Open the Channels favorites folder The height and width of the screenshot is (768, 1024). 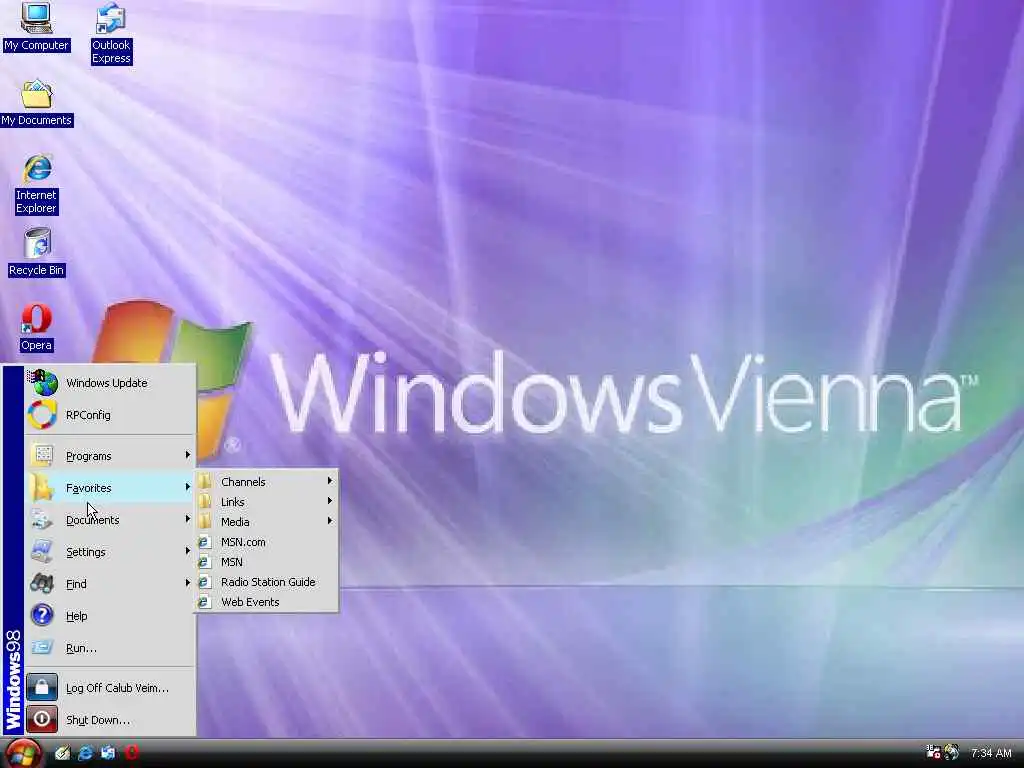click(x=266, y=481)
